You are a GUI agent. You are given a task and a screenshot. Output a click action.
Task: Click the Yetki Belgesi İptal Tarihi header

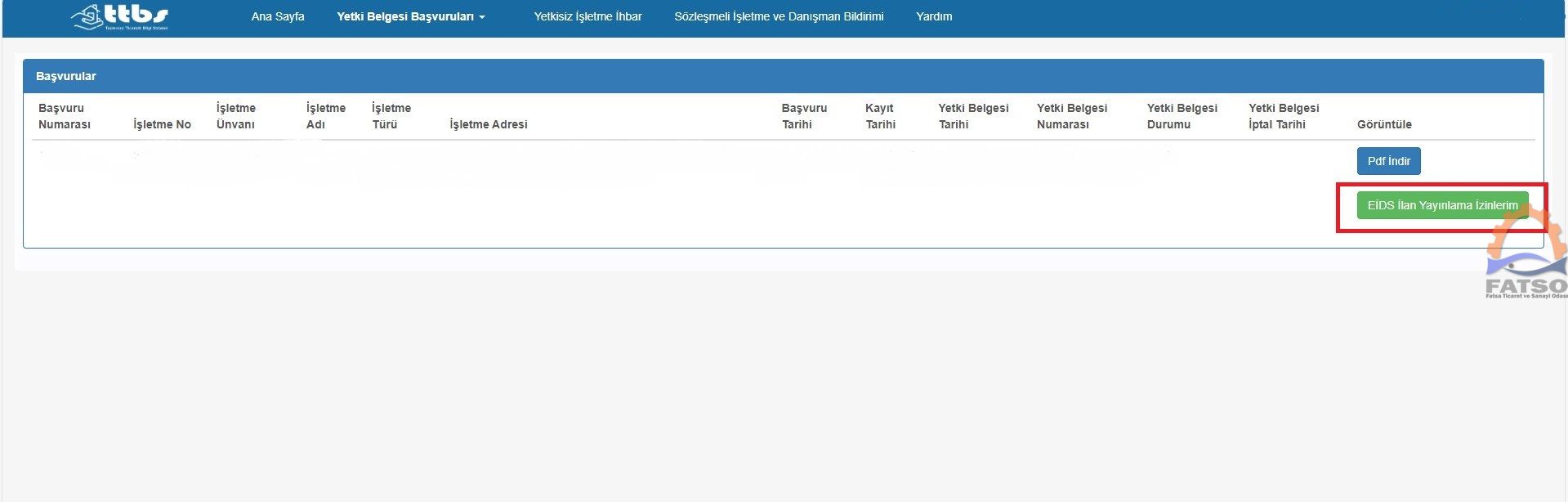coord(1284,116)
